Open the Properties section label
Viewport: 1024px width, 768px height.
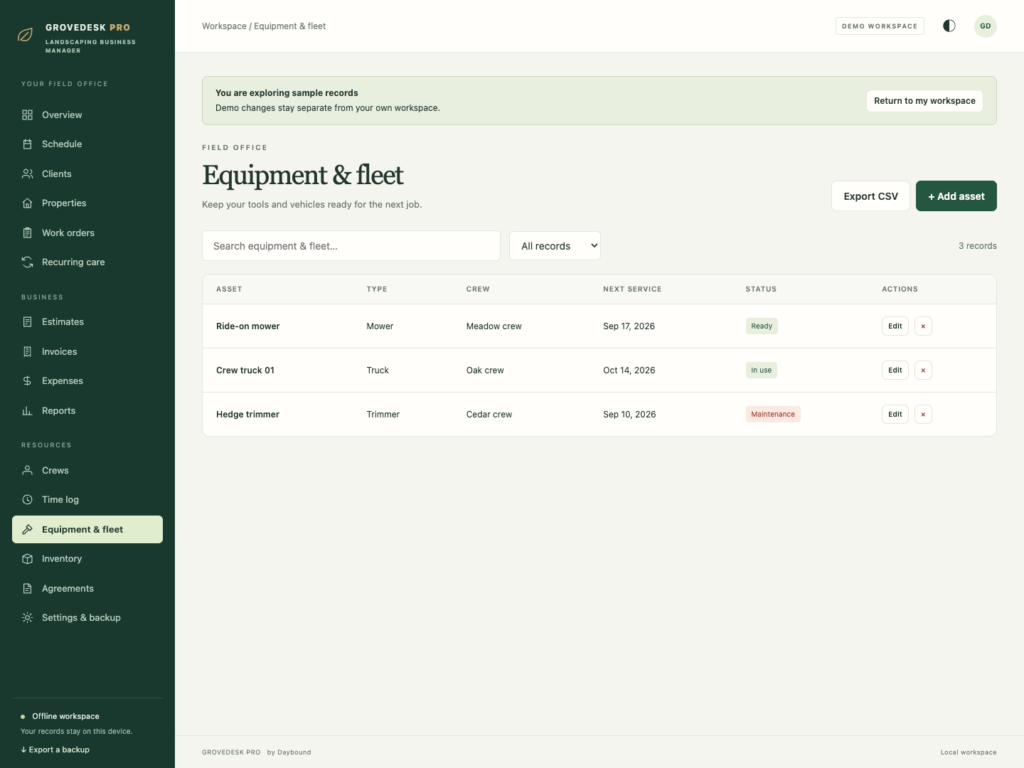click(x=64, y=203)
